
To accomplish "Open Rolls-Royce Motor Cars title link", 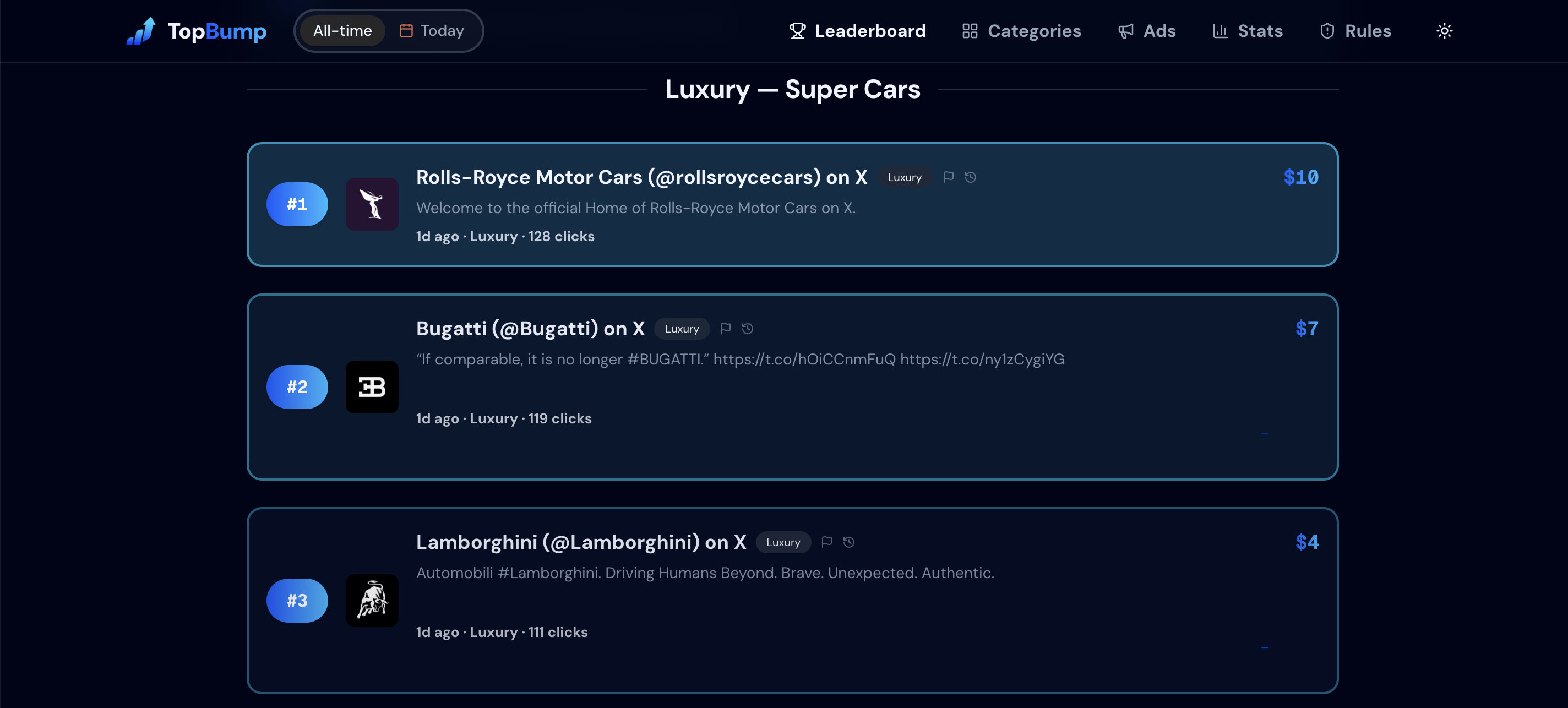I will (x=641, y=177).
